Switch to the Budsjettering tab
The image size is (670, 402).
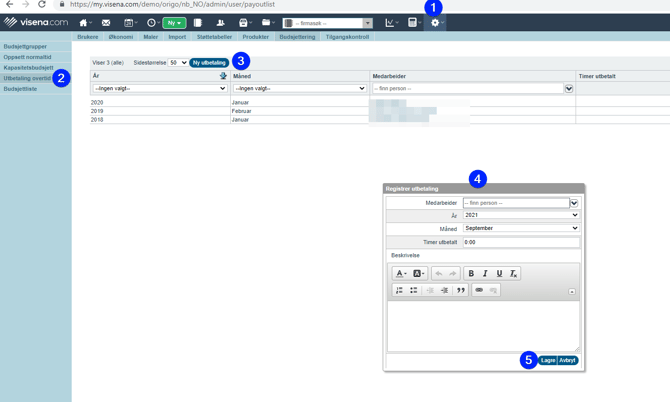[297, 37]
